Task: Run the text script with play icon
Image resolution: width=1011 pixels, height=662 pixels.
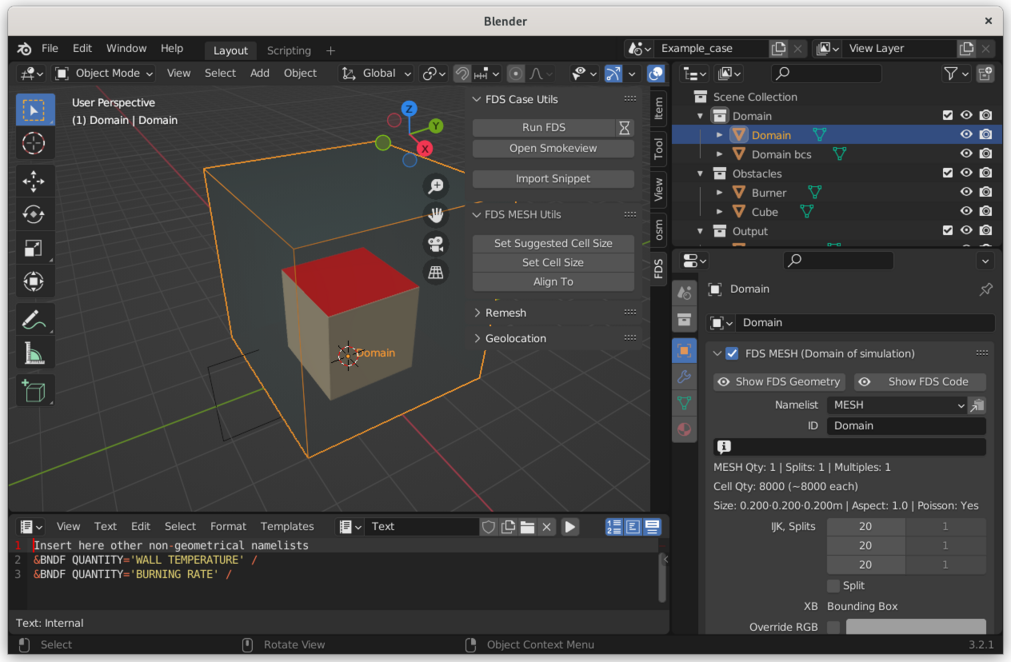Action: pos(570,527)
